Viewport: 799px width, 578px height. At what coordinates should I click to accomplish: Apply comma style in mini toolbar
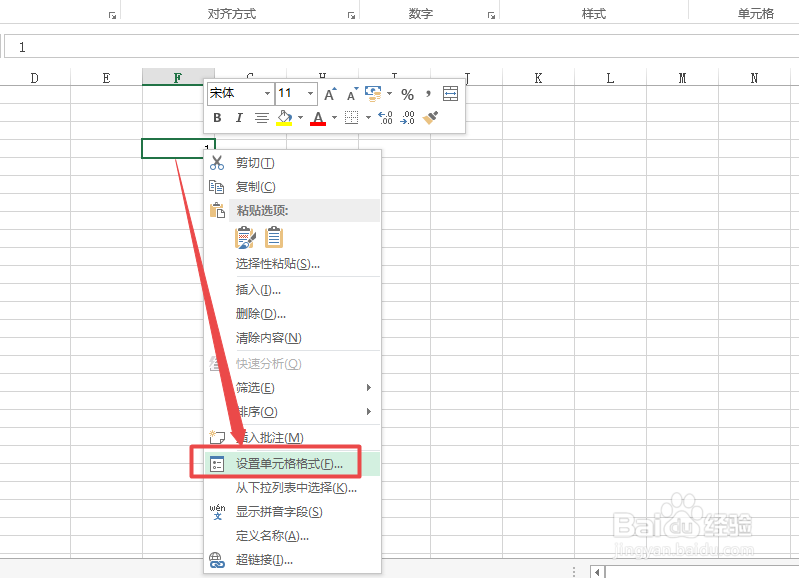[429, 94]
